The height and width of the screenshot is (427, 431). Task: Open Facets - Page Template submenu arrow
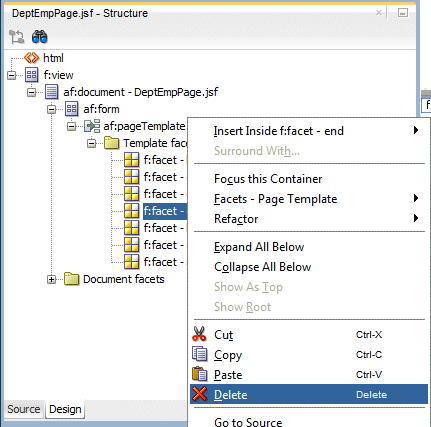click(416, 198)
